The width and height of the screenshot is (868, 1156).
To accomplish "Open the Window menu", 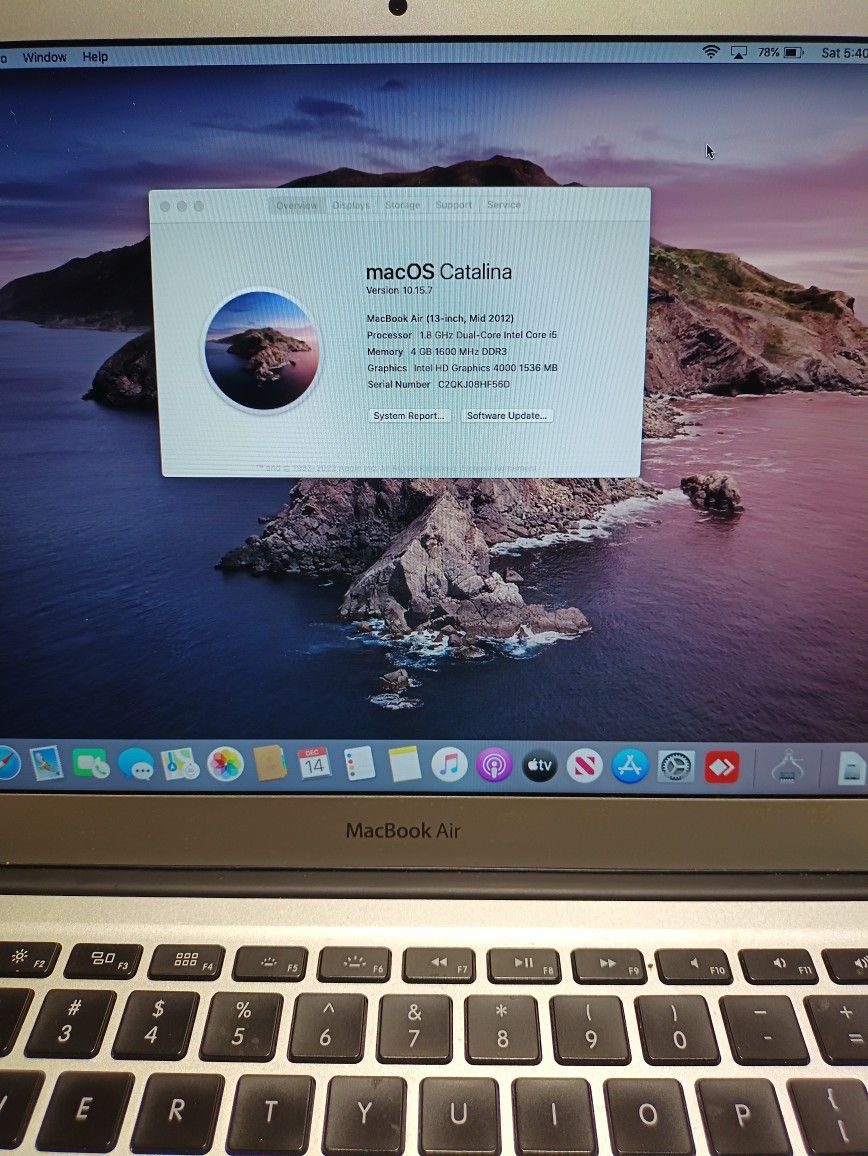I will click(x=44, y=57).
